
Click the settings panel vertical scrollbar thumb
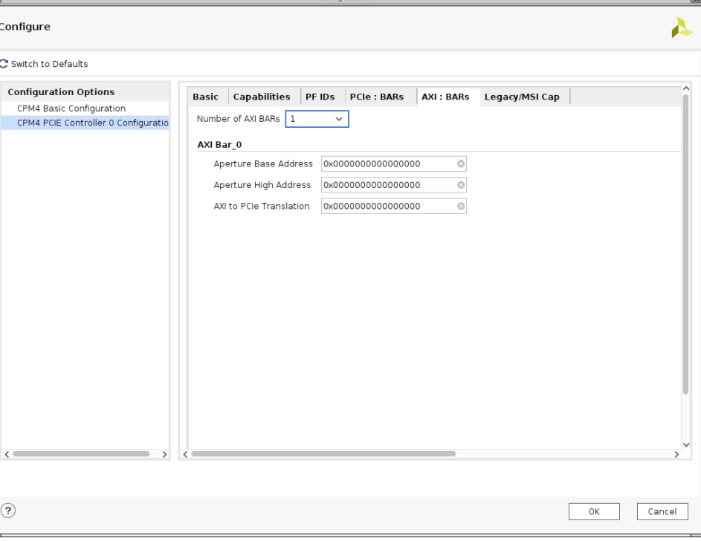(685, 244)
